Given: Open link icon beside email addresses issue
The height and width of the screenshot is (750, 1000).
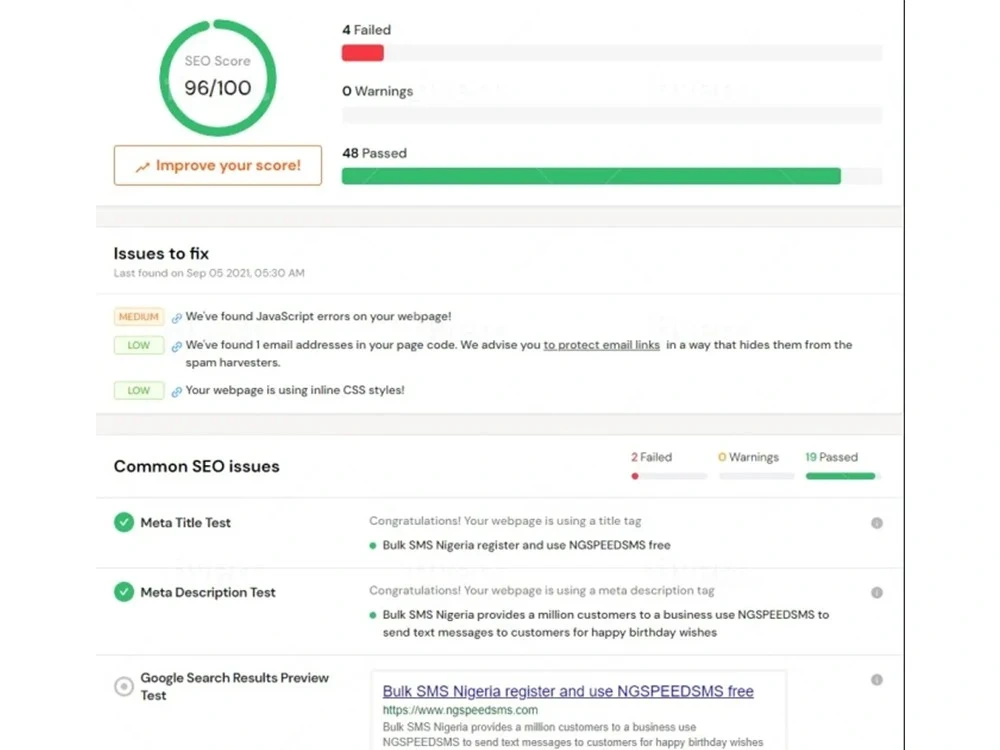Looking at the screenshot, I should point(177,346).
